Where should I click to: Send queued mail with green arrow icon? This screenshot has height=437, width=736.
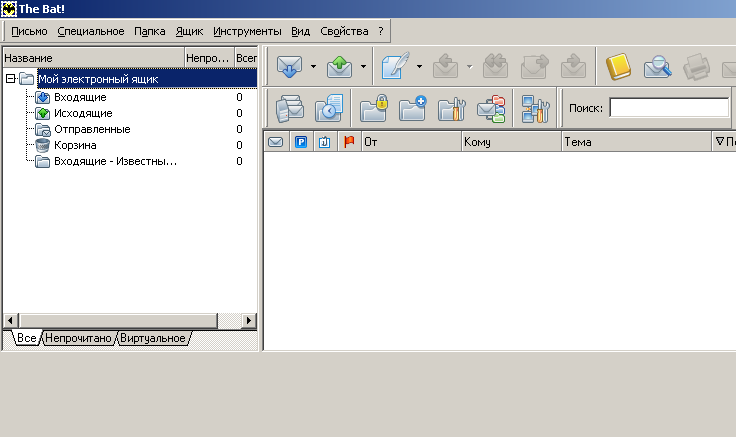pyautogui.click(x=339, y=66)
